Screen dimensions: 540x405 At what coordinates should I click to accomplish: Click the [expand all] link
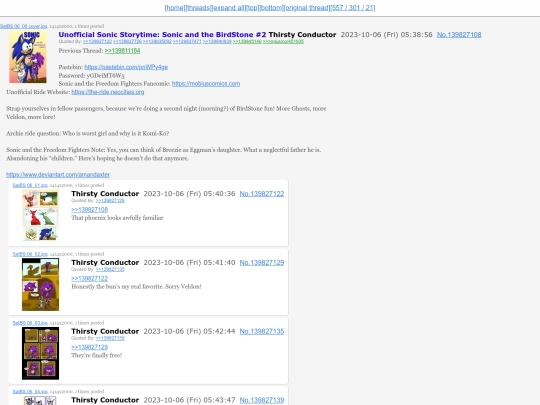click(229, 8)
